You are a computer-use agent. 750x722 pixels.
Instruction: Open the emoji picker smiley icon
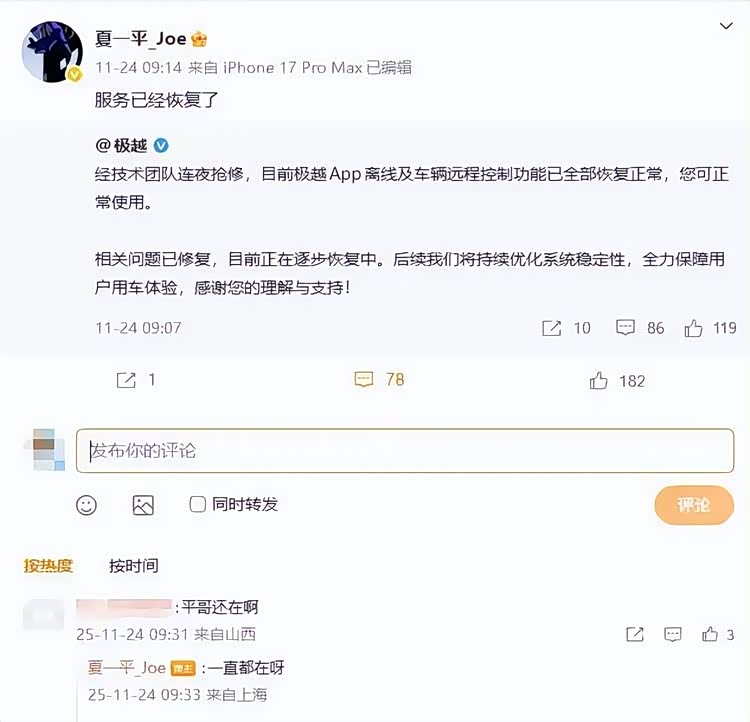[x=87, y=505]
